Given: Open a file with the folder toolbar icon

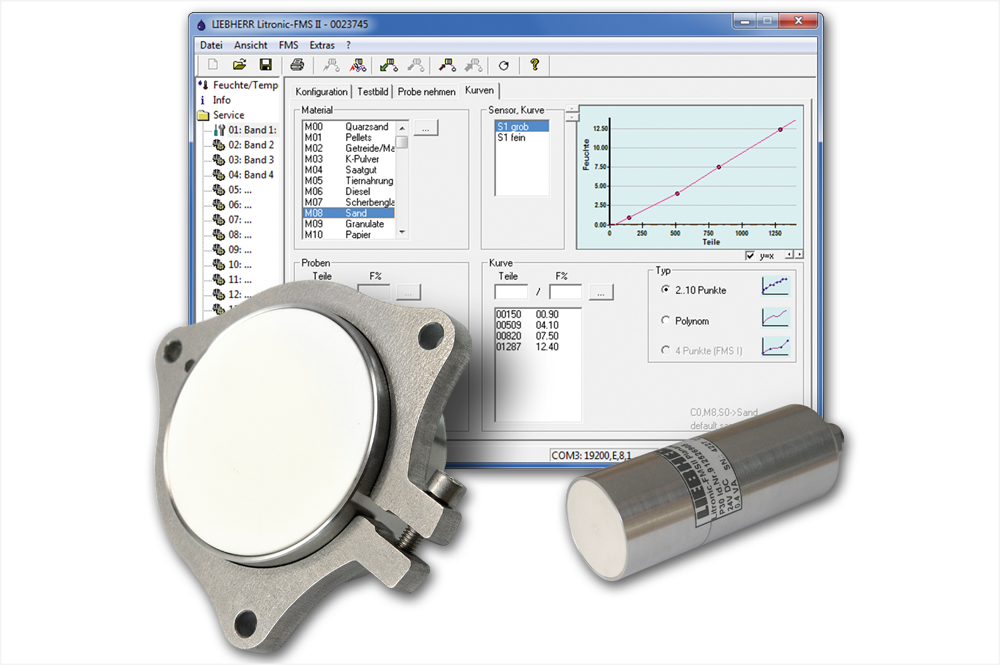Looking at the screenshot, I should point(239,64).
